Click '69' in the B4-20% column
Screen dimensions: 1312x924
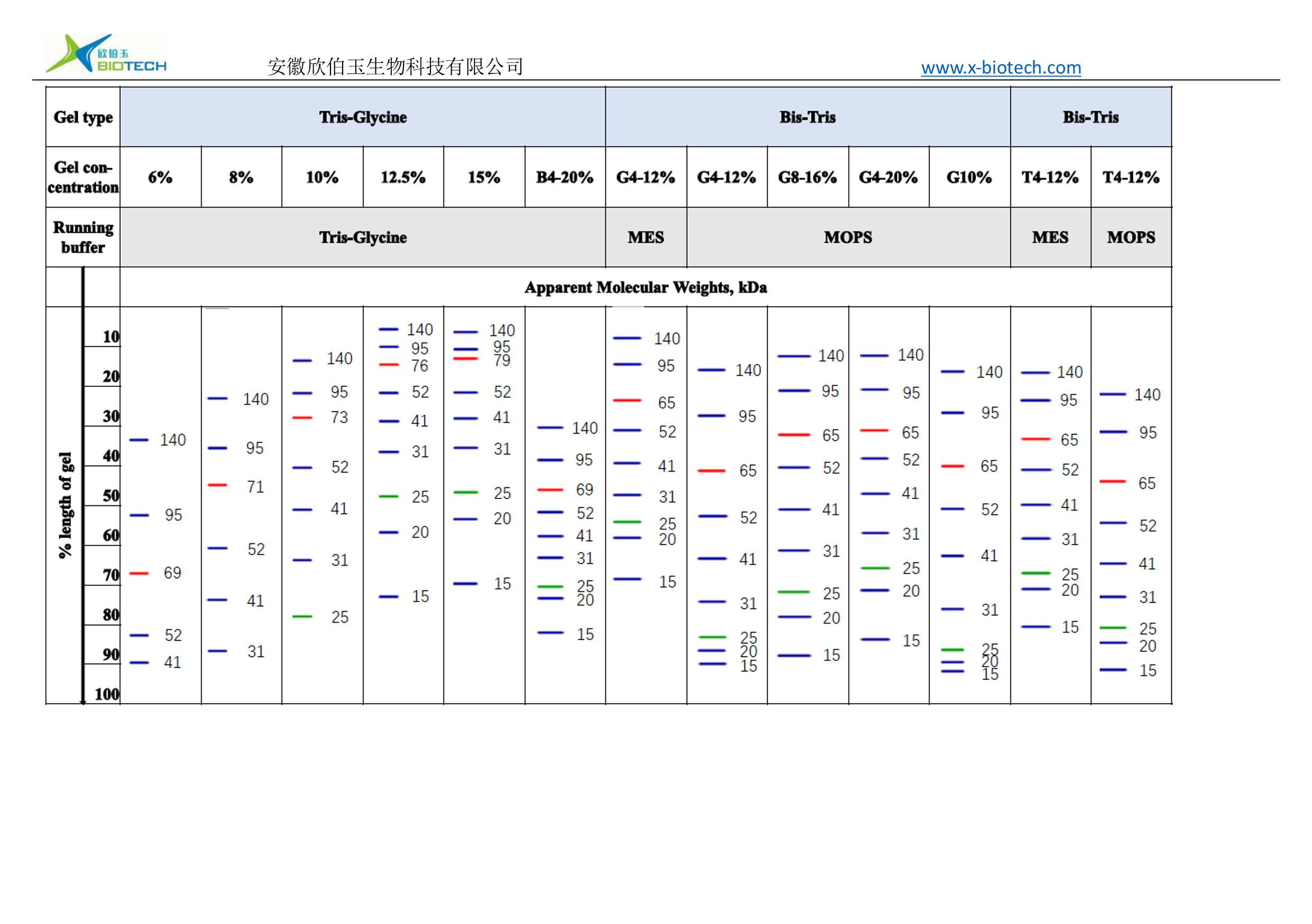[584, 489]
